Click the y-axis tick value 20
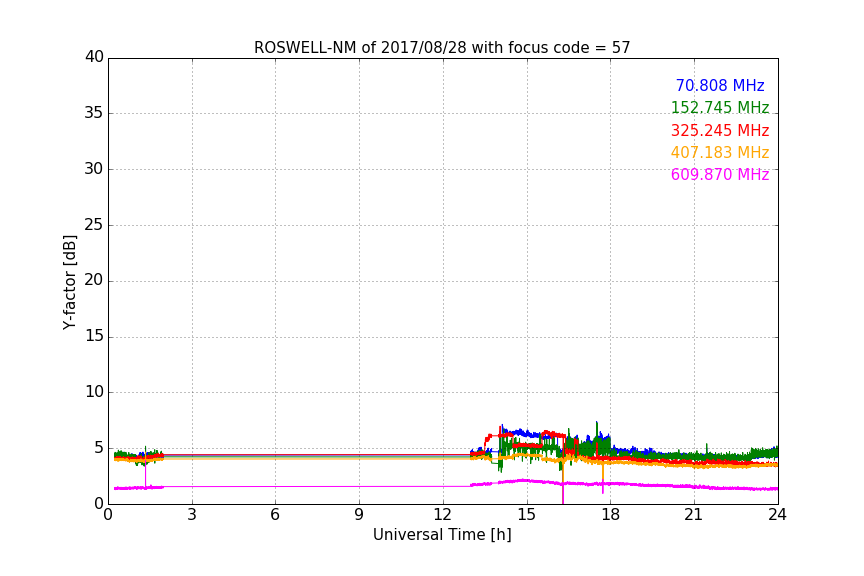 click(94, 280)
